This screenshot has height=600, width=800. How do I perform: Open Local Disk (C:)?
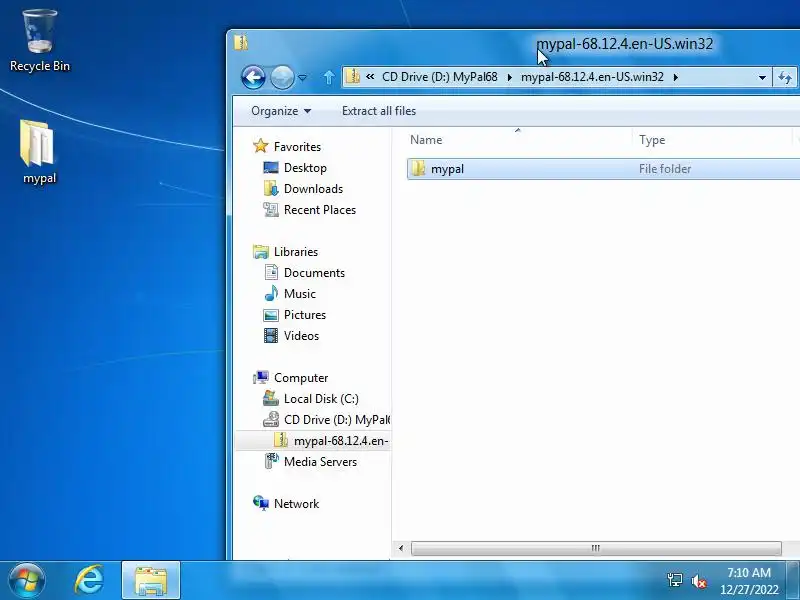pyautogui.click(x=321, y=399)
